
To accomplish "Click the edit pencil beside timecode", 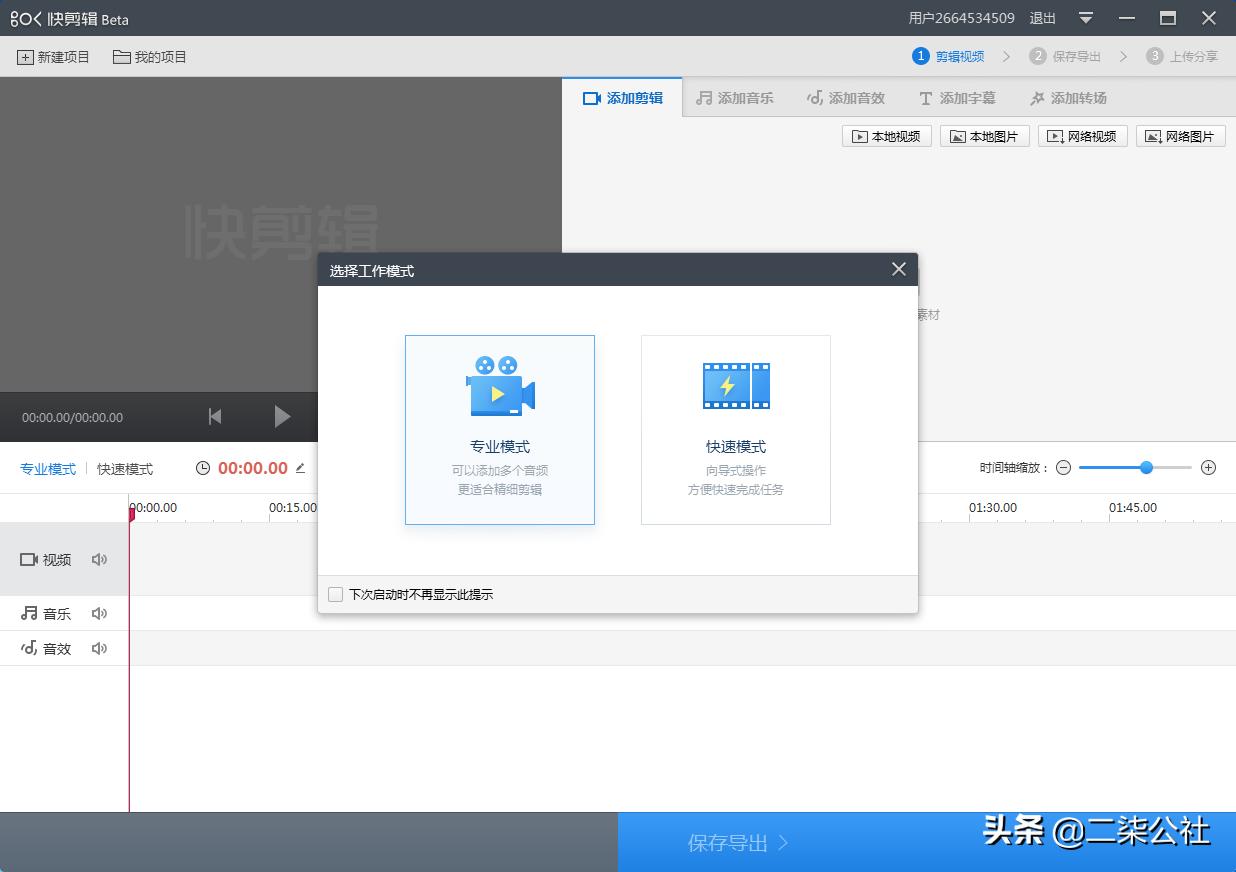I will tap(300, 468).
